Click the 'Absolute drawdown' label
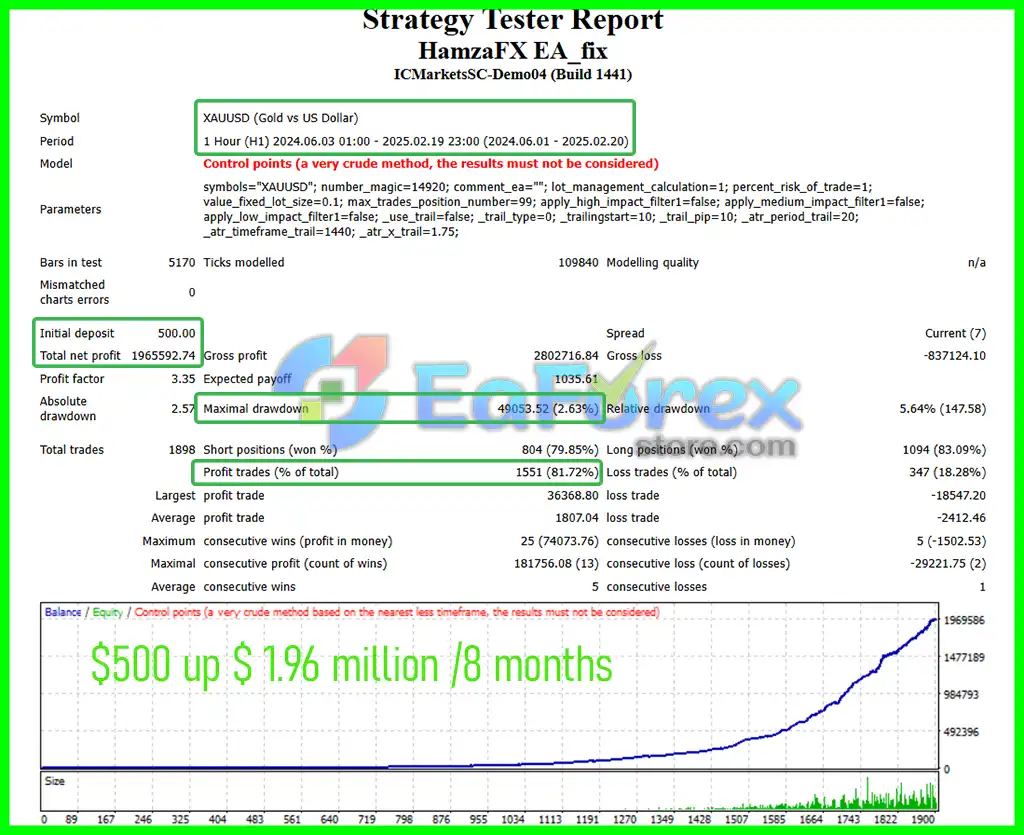This screenshot has height=835, width=1024. [x=67, y=409]
